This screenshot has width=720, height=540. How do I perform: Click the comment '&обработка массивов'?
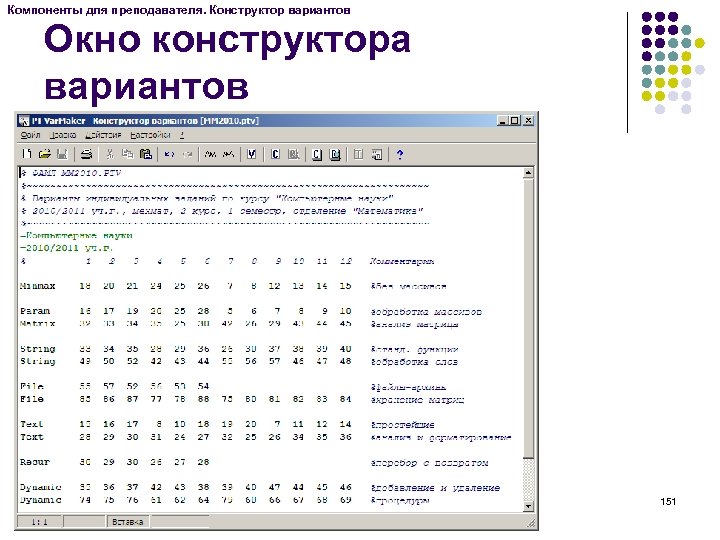426,312
